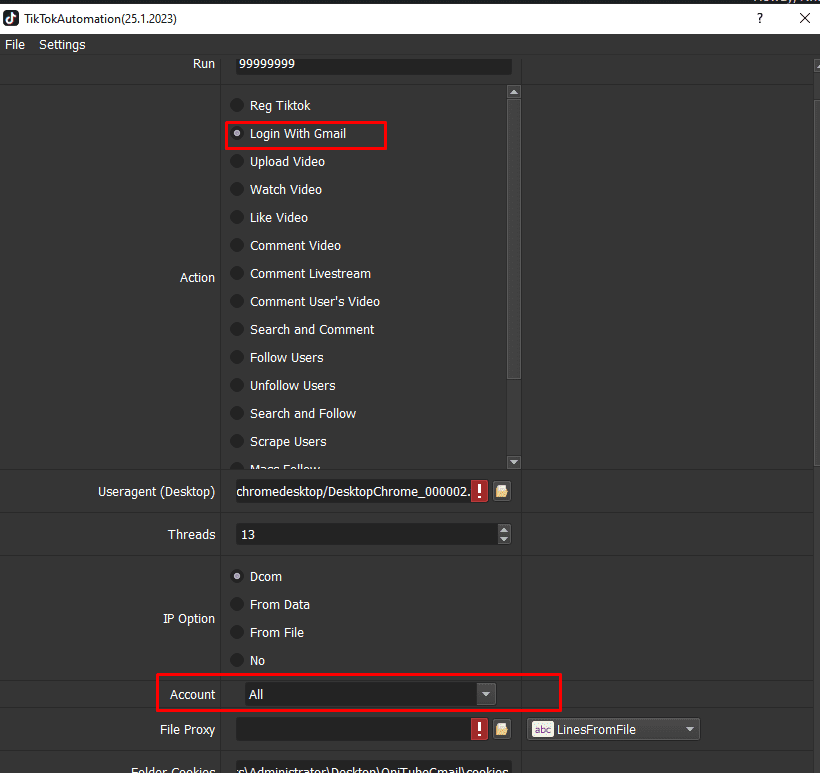
Task: Set IP Option to No
Action: point(248,661)
